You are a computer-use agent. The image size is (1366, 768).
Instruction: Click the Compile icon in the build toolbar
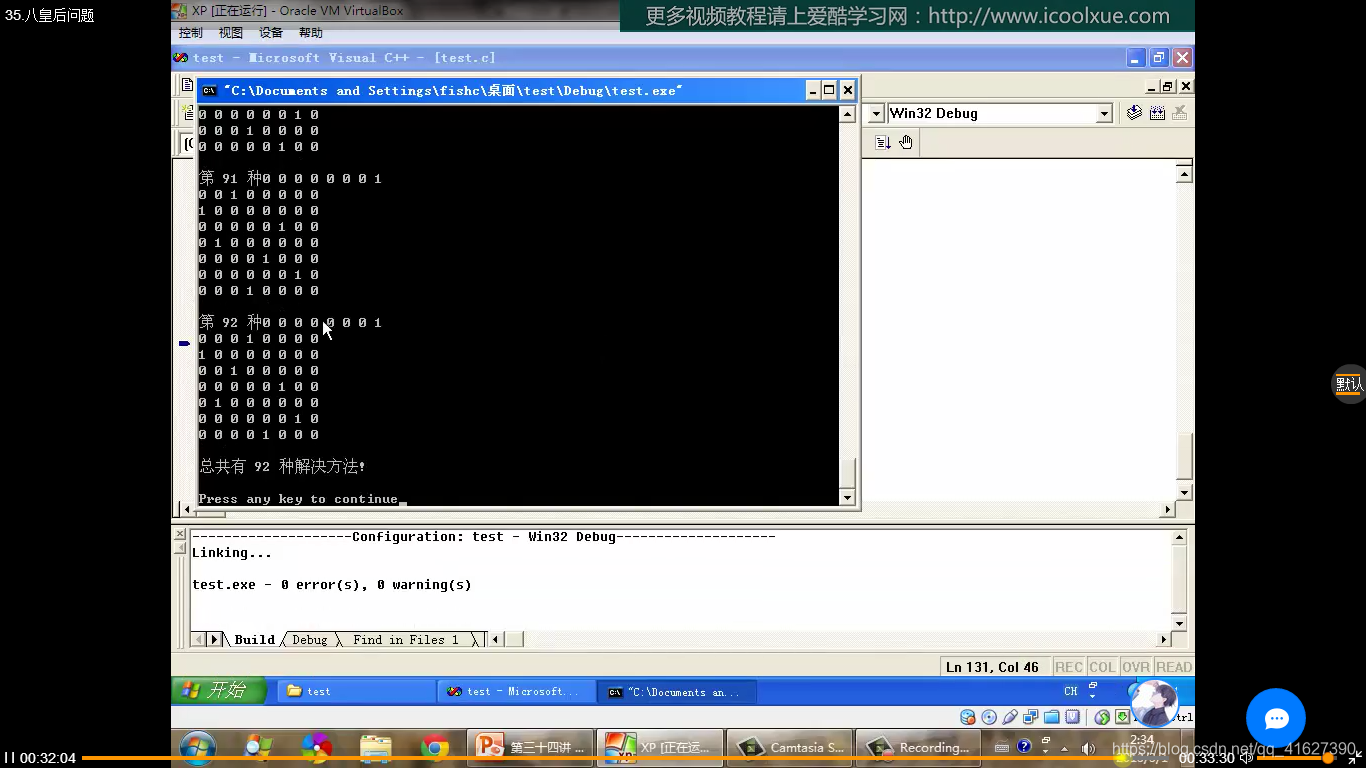pyautogui.click(x=1134, y=113)
